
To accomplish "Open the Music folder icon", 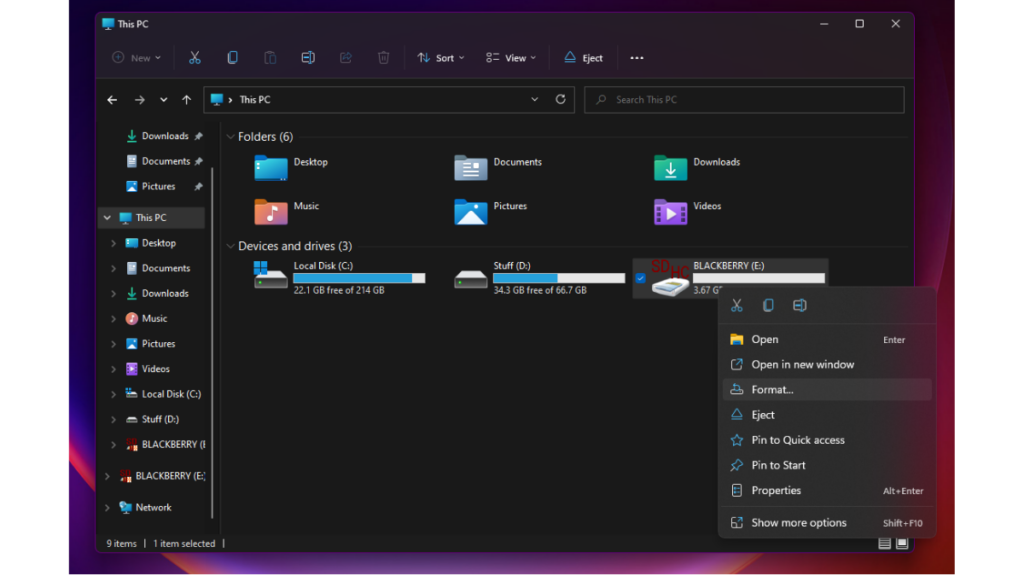I will pyautogui.click(x=271, y=211).
